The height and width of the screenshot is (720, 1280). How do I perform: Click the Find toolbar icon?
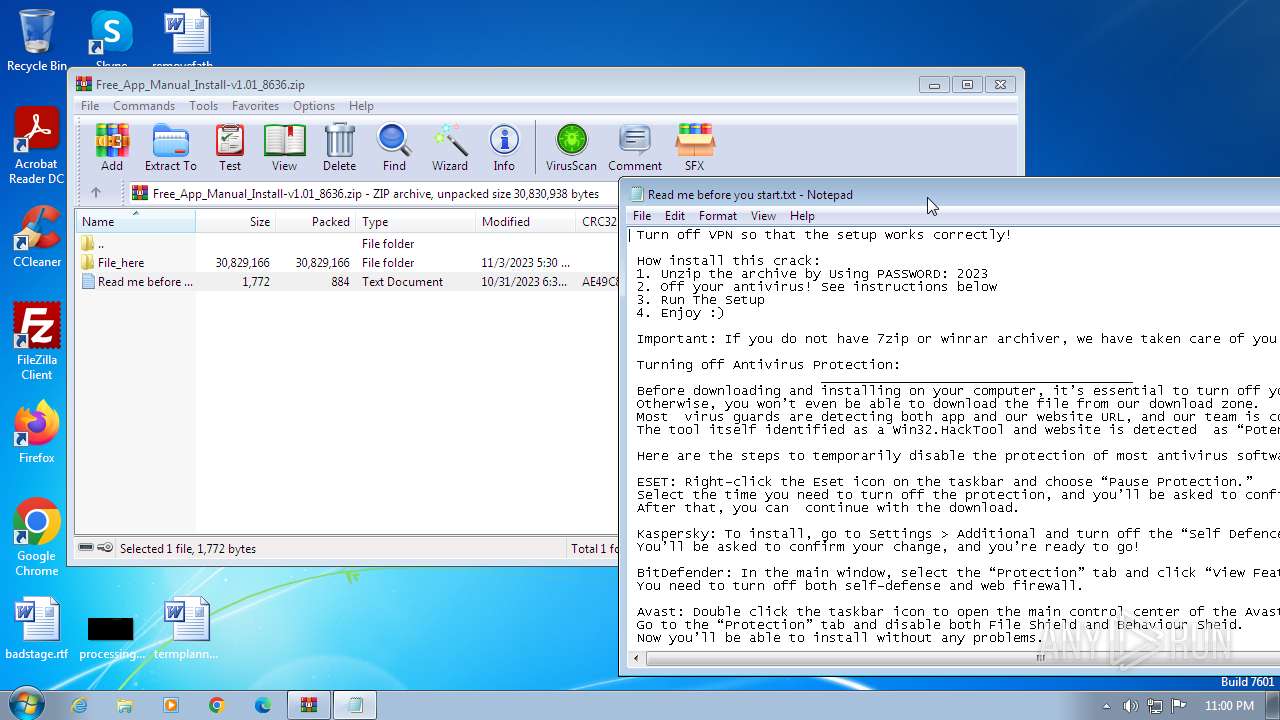[x=394, y=147]
